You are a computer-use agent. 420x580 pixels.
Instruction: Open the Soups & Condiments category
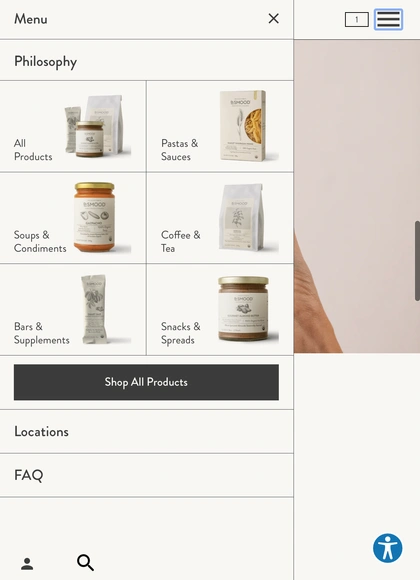[x=73, y=218]
